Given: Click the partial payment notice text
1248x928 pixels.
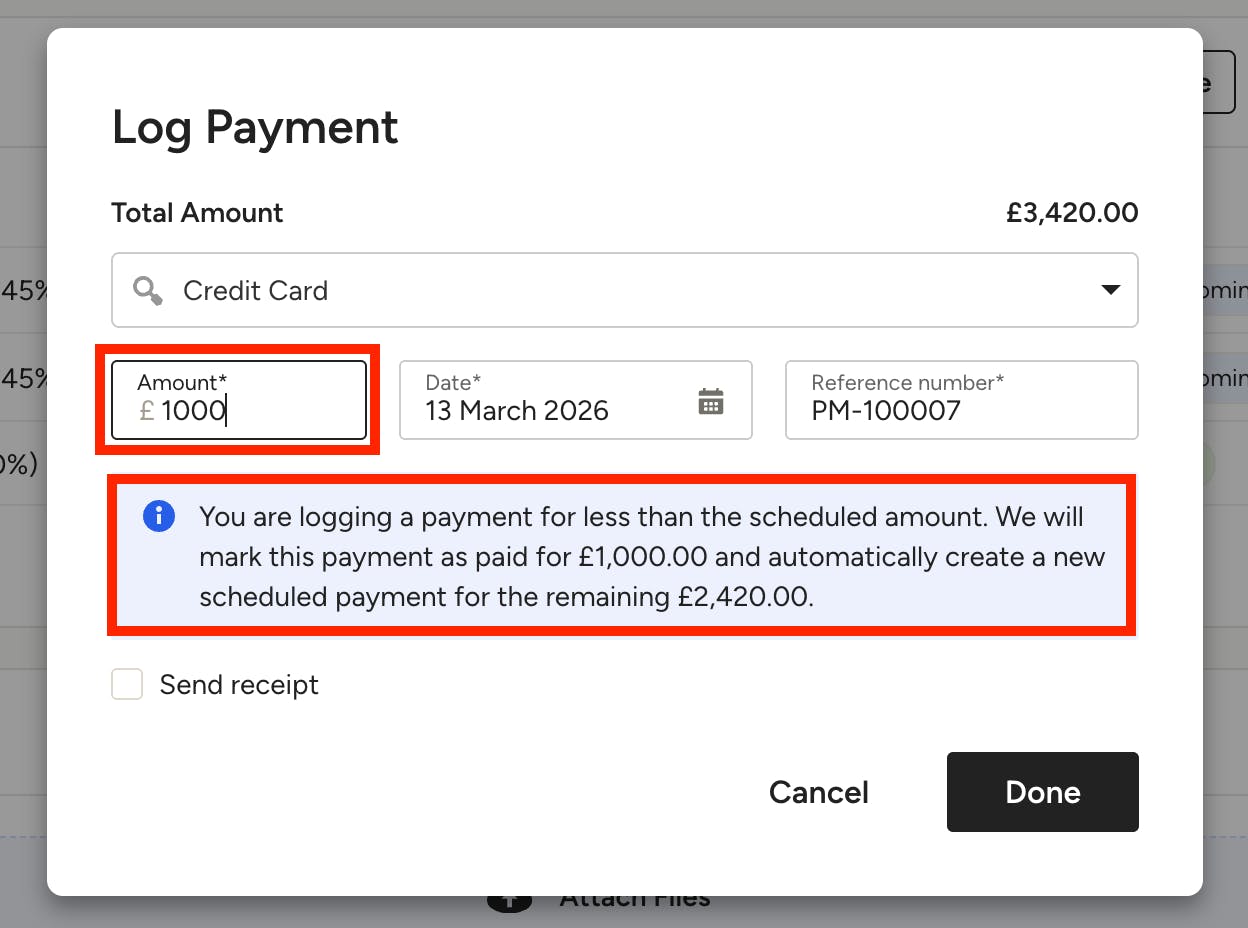Looking at the screenshot, I should (652, 557).
